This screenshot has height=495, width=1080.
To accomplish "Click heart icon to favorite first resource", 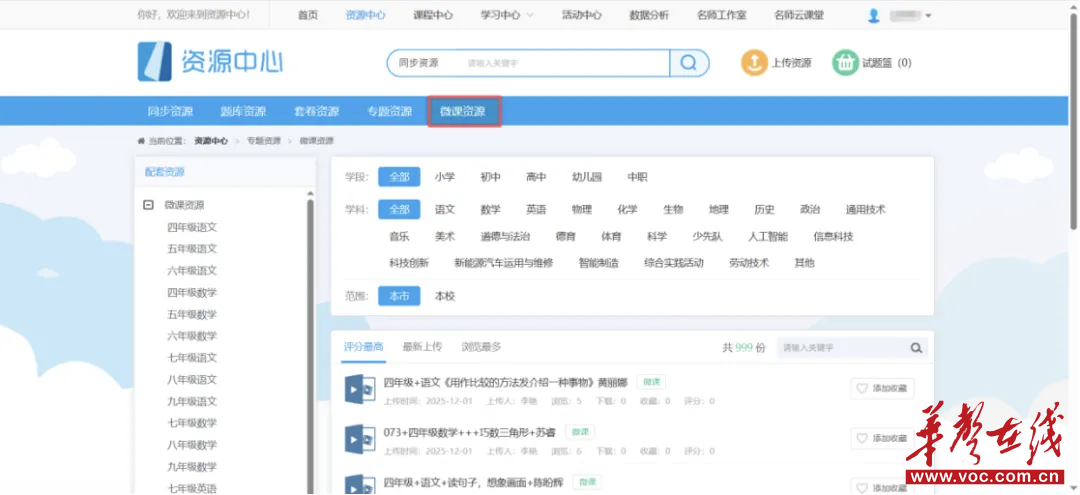I will click(x=862, y=388).
